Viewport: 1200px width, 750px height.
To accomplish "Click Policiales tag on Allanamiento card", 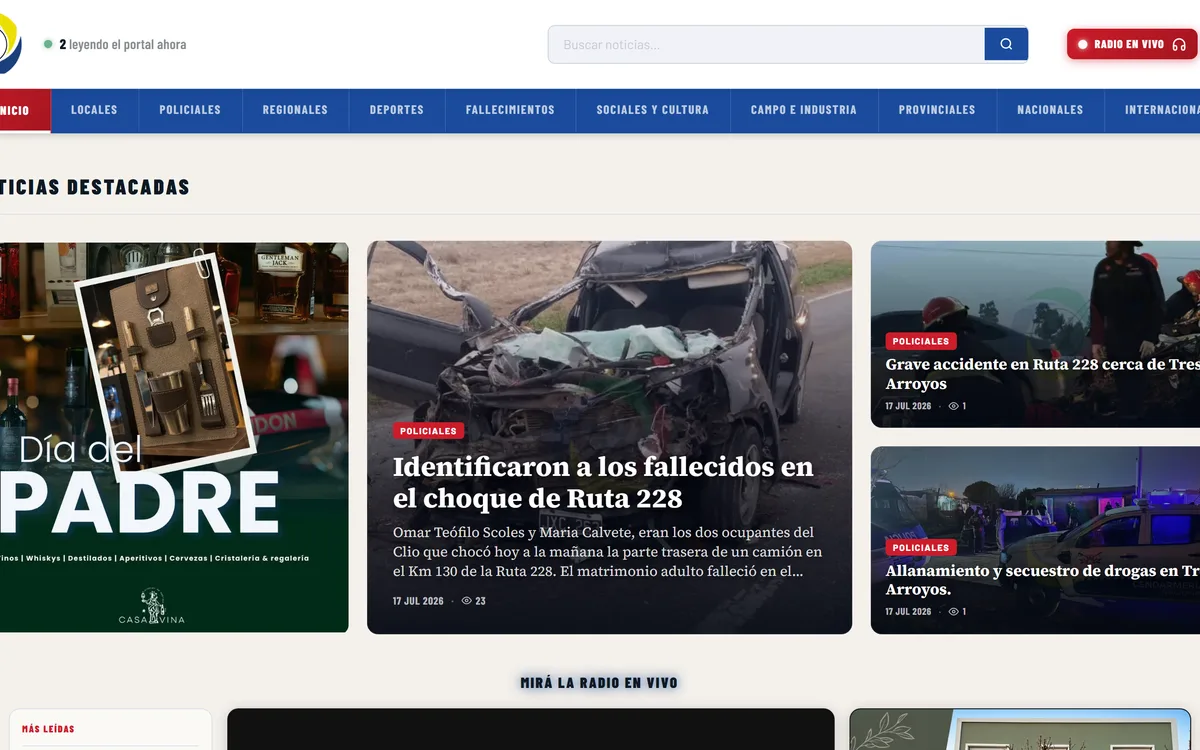I will 921,548.
